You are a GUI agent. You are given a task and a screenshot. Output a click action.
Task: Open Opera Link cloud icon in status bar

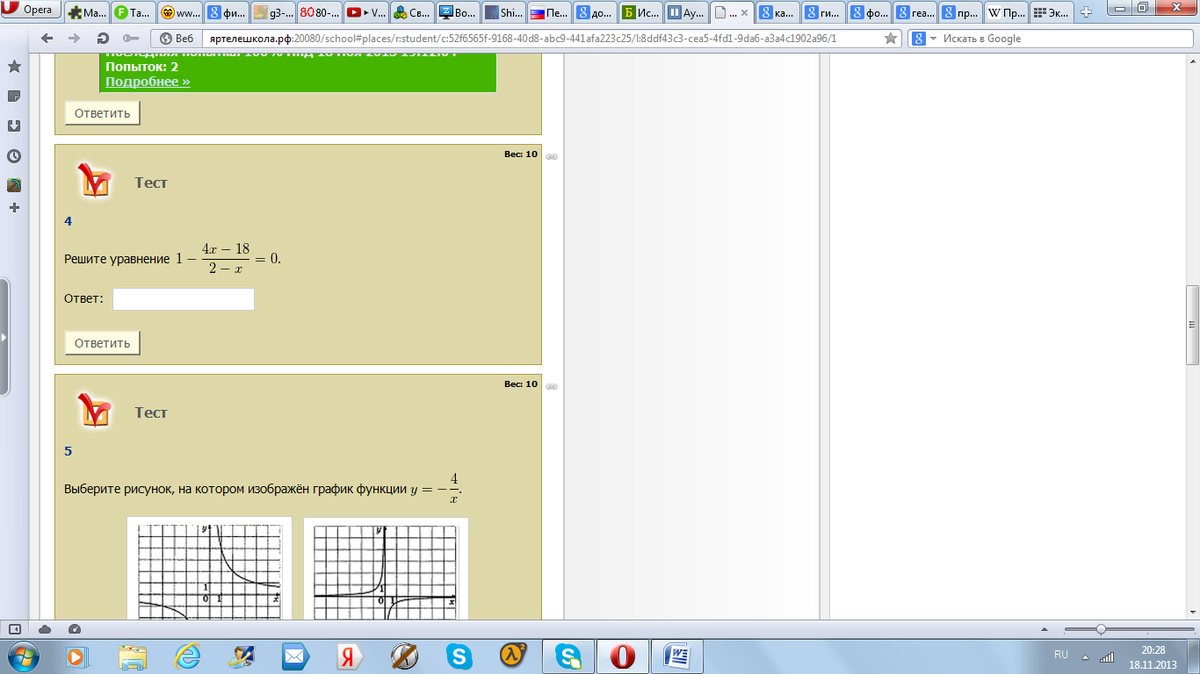[45, 629]
